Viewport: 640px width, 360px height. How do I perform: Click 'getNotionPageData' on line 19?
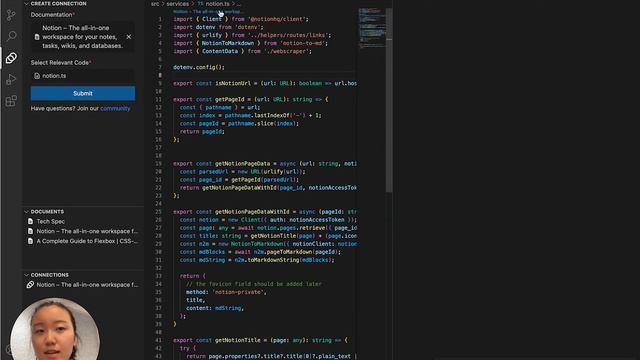pyautogui.click(x=242, y=164)
